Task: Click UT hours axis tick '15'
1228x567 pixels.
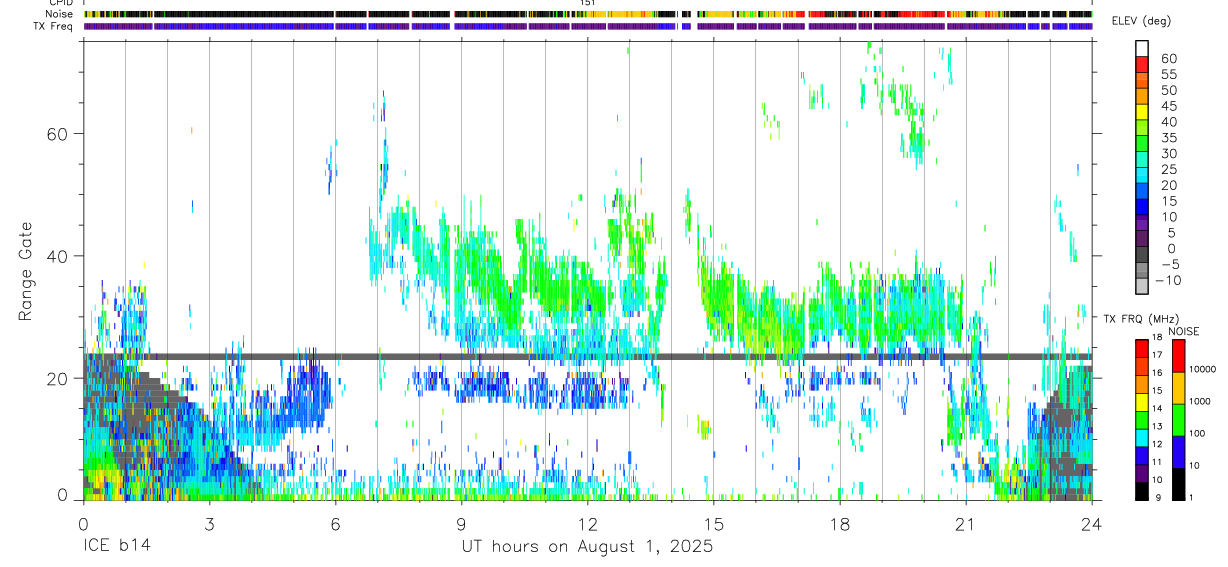Action: pos(713,523)
